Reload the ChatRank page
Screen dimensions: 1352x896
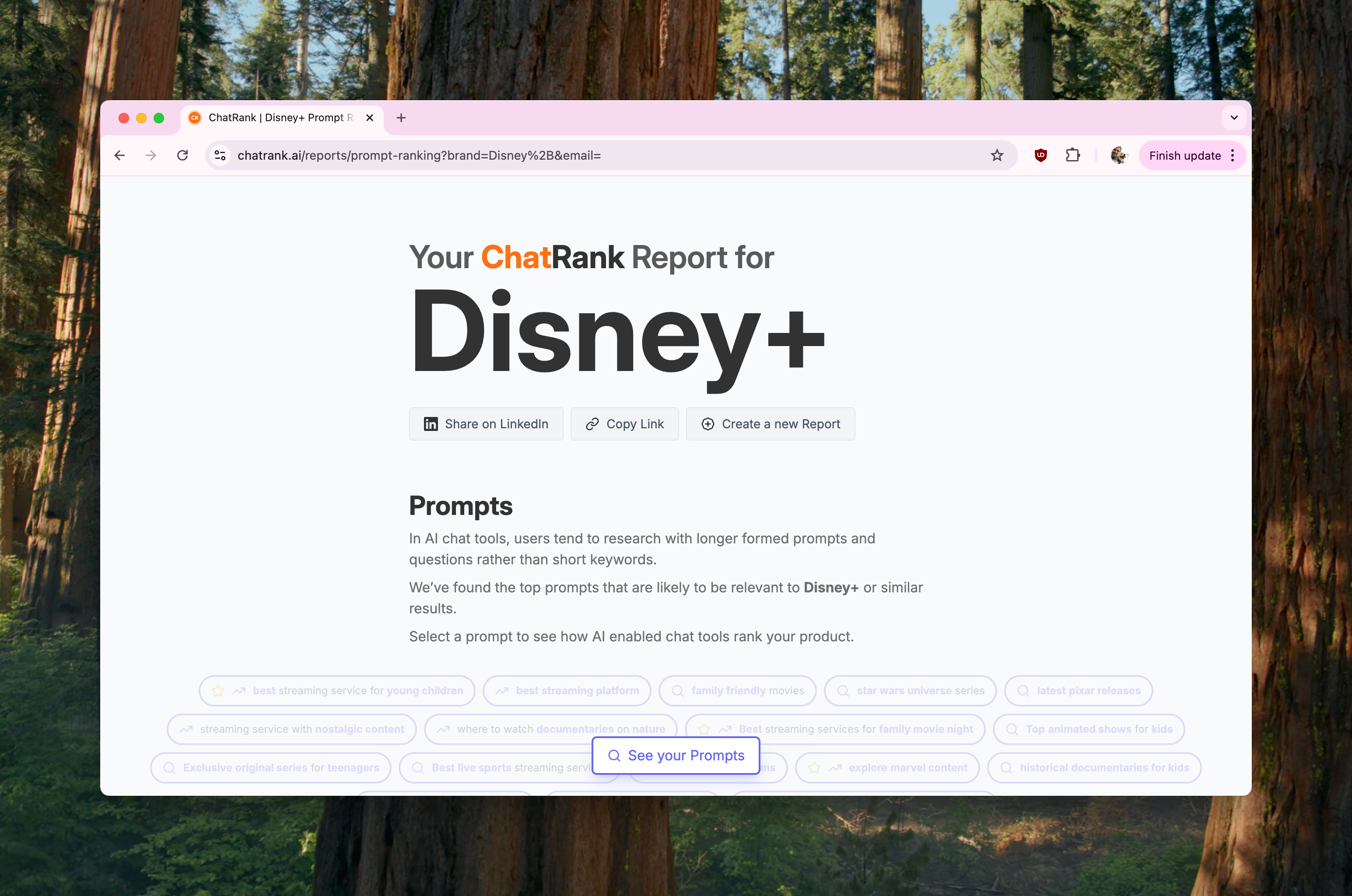[x=182, y=155]
